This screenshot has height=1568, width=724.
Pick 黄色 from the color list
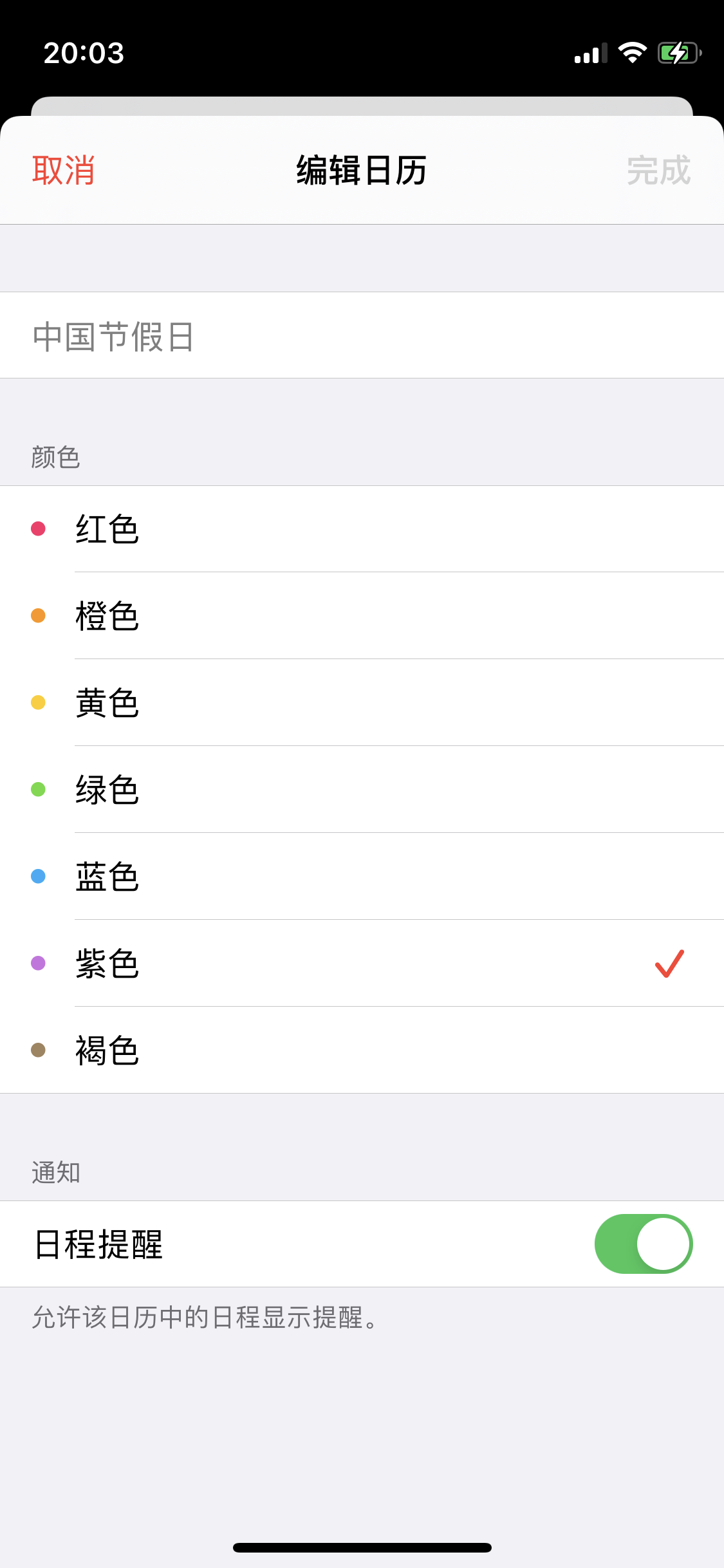[107, 703]
